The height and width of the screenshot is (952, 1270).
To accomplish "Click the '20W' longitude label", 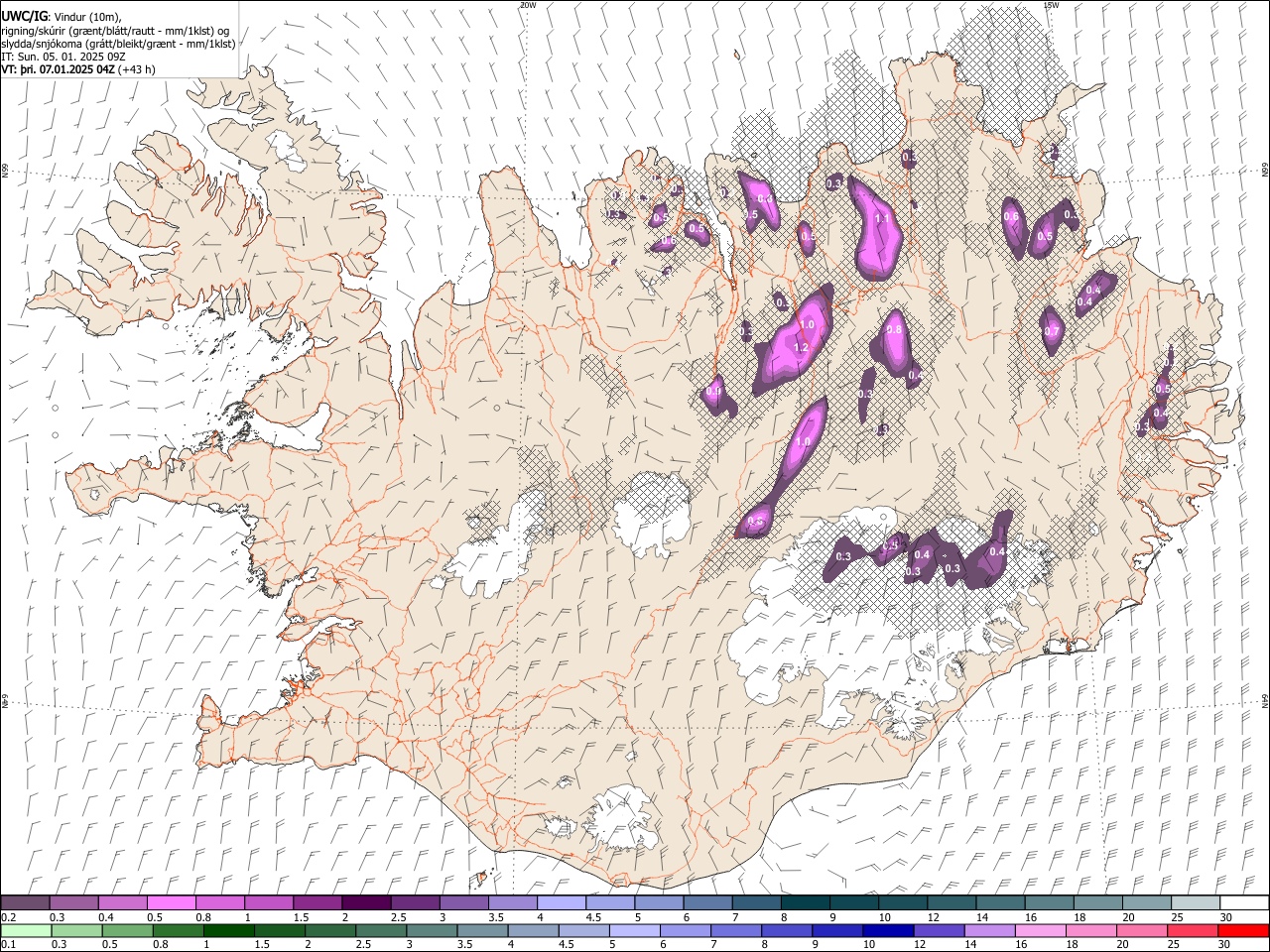I will [x=528, y=5].
